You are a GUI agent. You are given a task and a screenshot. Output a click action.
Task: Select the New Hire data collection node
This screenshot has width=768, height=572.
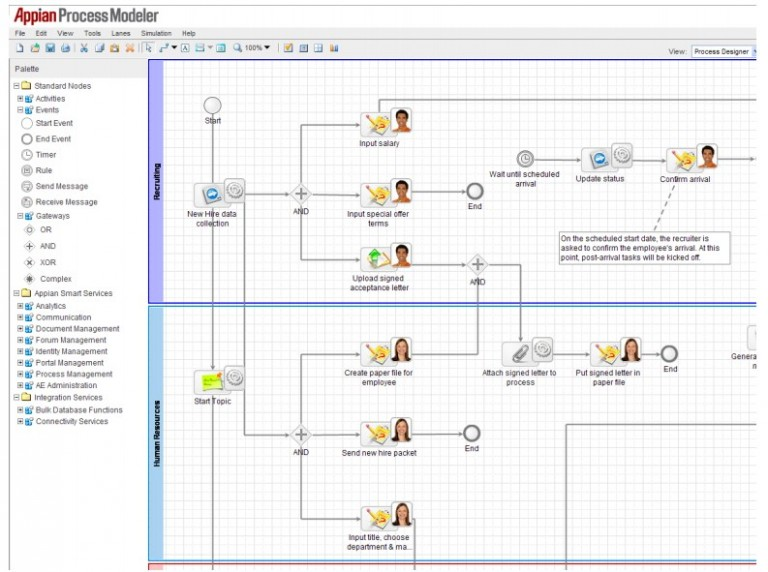coord(212,194)
